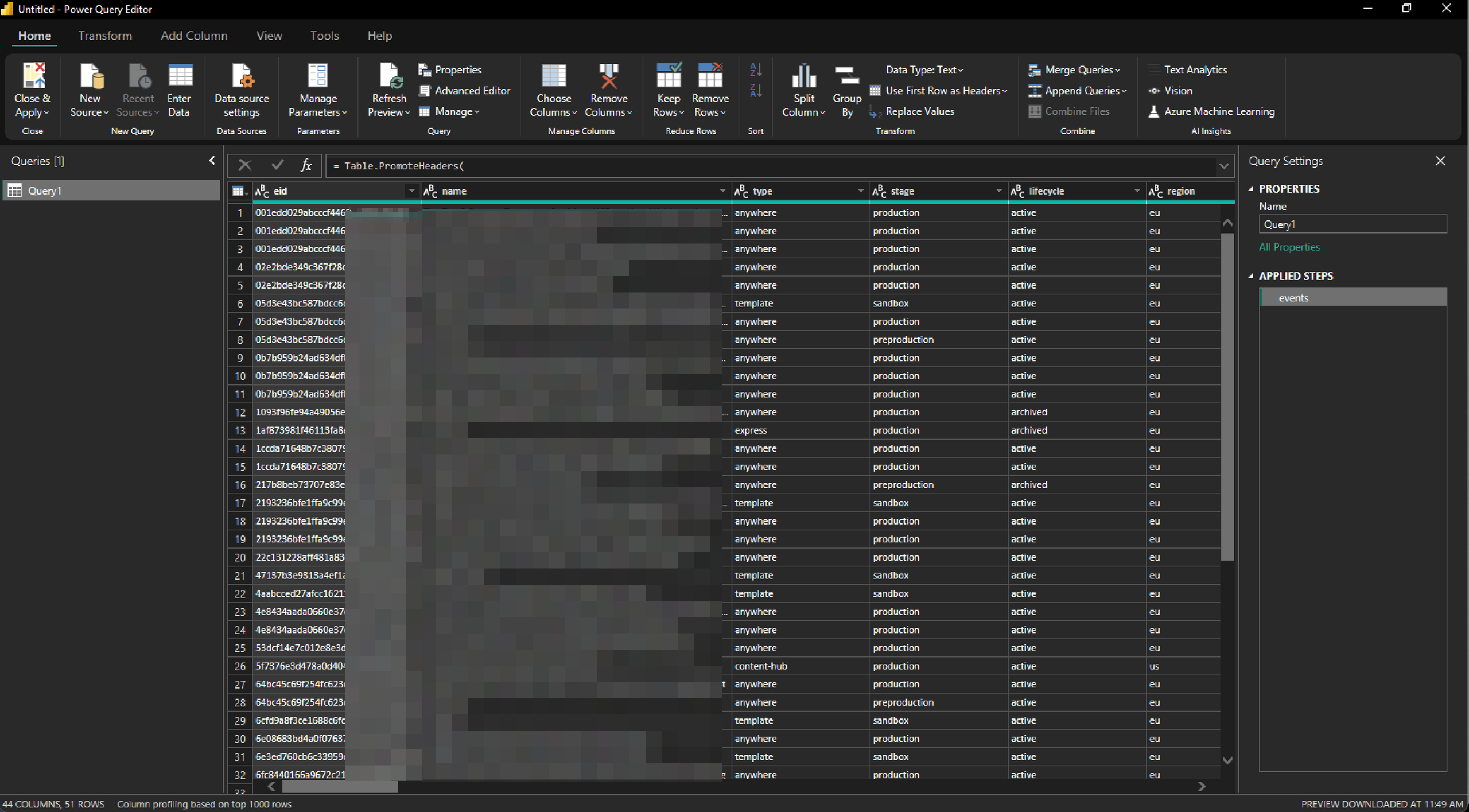The height and width of the screenshot is (812, 1469).
Task: Open the lifecycle column filter dropdown
Action: [1137, 191]
